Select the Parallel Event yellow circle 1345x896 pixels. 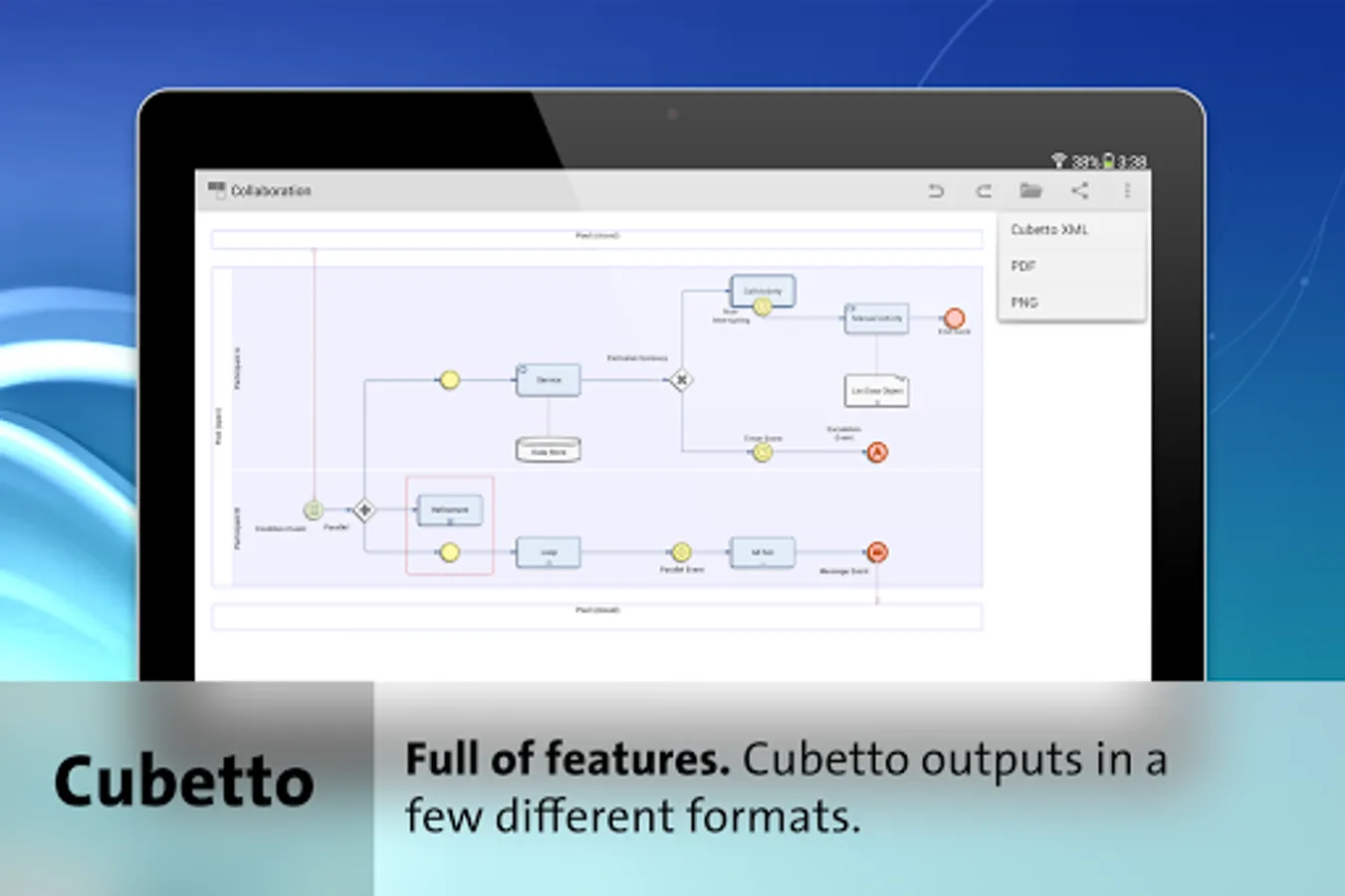point(681,552)
